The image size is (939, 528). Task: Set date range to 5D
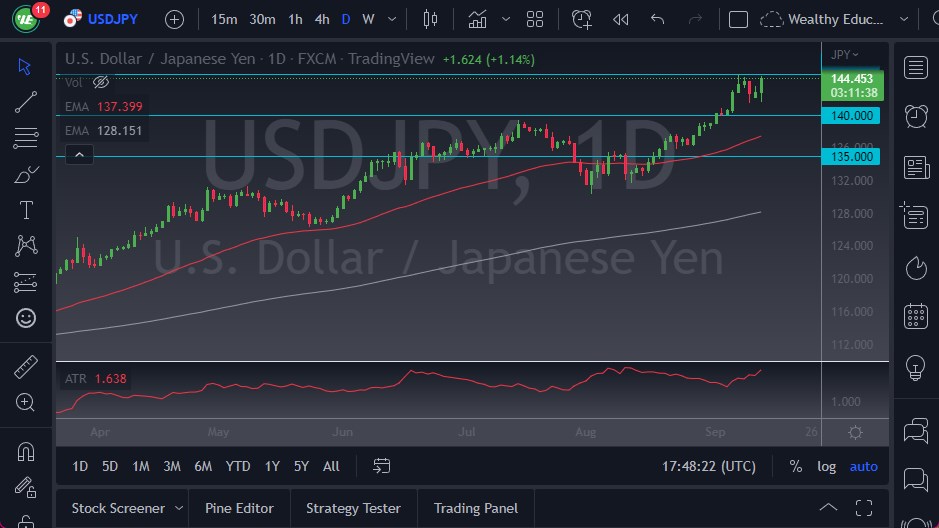(x=110, y=466)
